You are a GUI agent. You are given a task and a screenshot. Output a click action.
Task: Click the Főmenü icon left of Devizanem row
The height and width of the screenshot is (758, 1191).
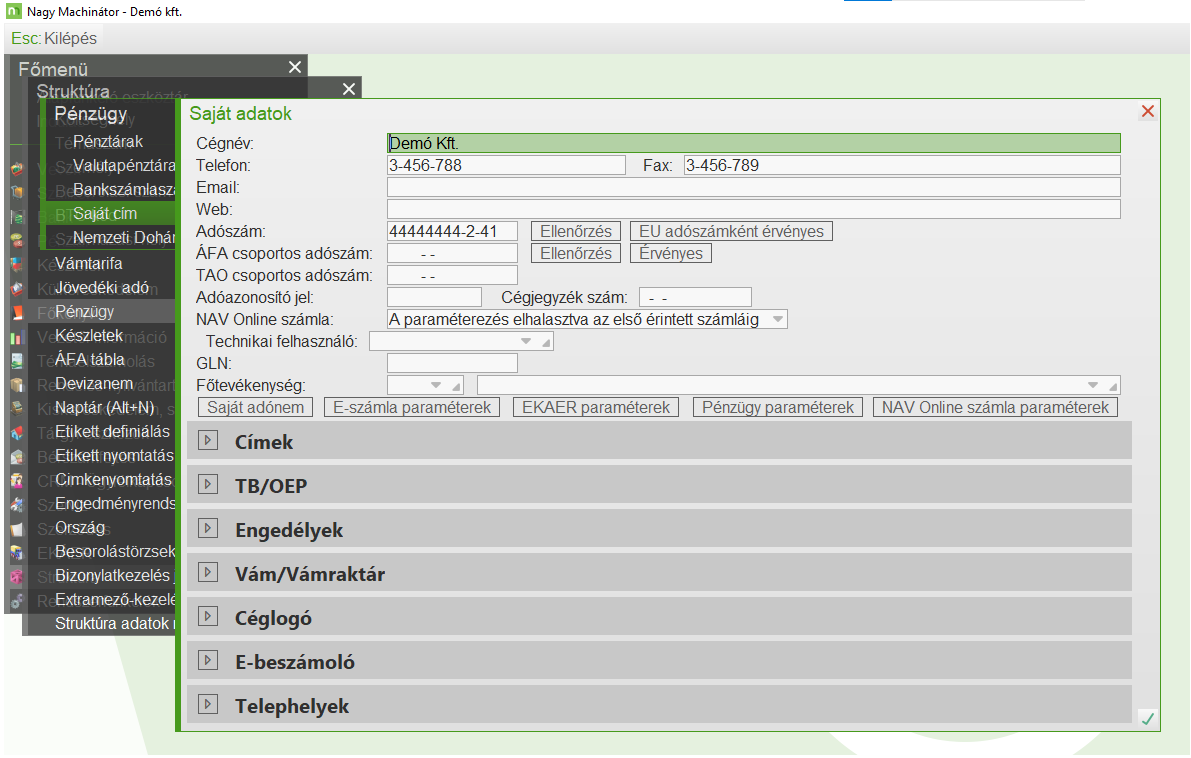(17, 384)
